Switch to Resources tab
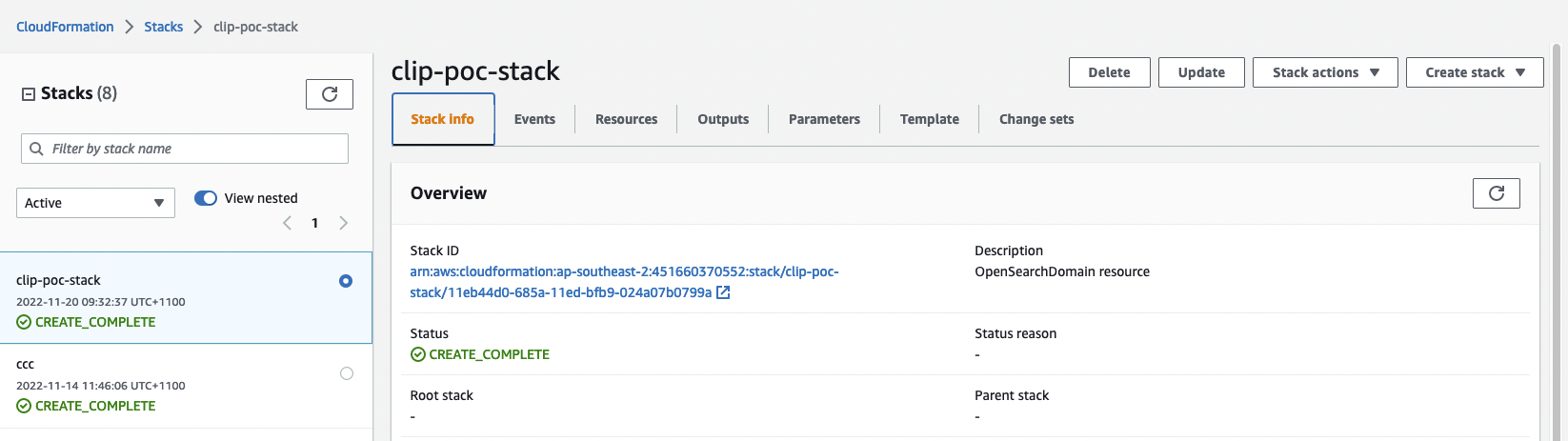This screenshot has width=1568, height=441. (626, 119)
